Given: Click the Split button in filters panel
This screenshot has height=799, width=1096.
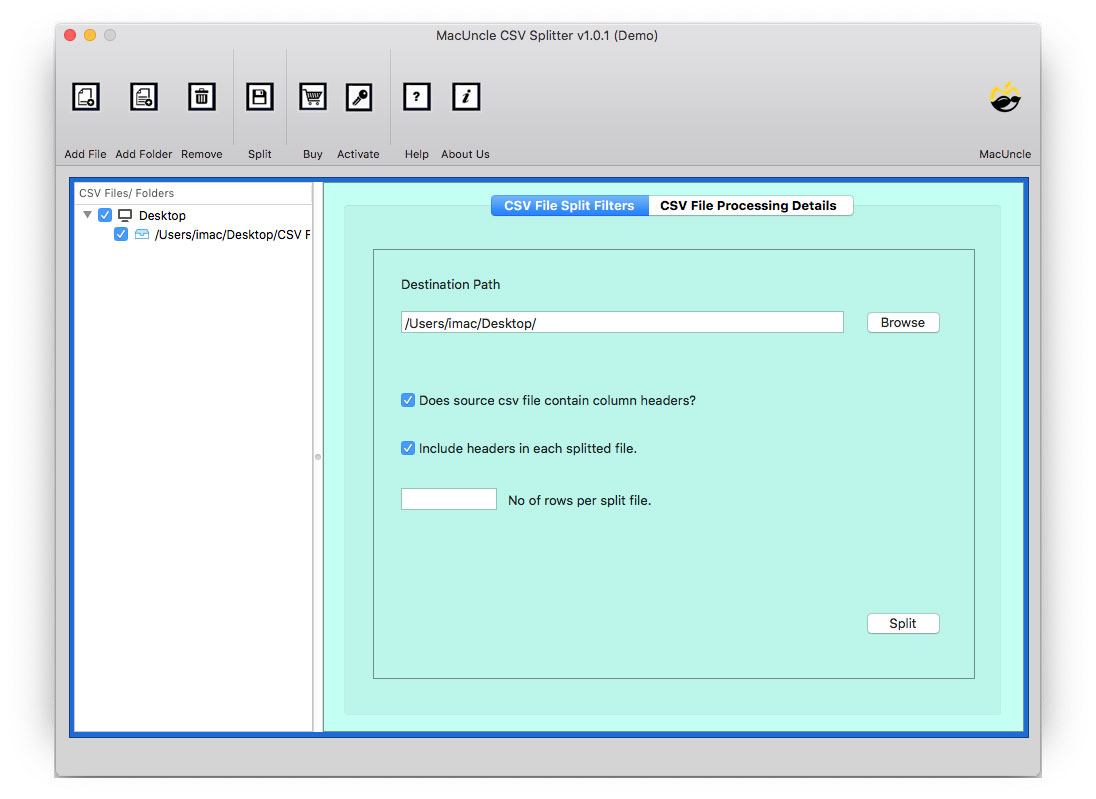Looking at the screenshot, I should [902, 624].
